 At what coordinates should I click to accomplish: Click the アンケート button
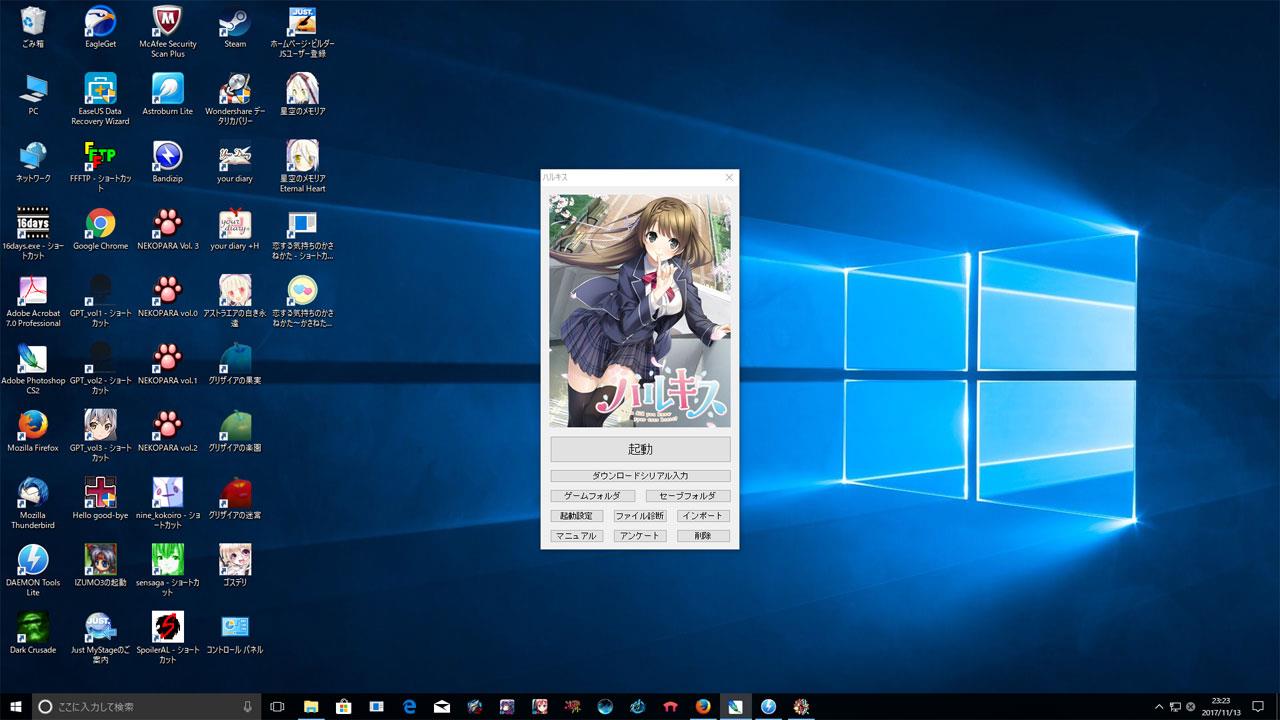coord(640,536)
